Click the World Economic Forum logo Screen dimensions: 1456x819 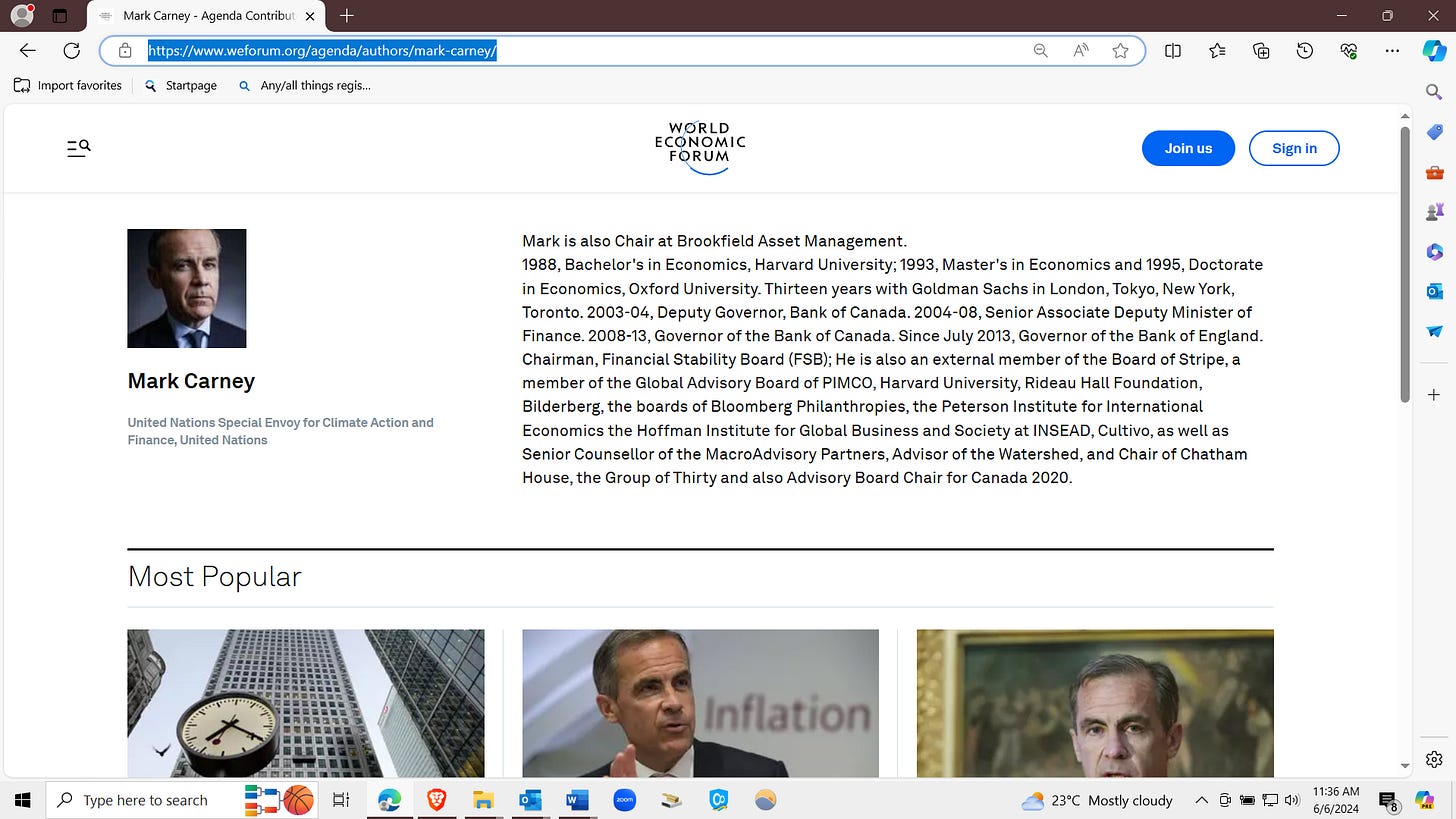(x=700, y=148)
